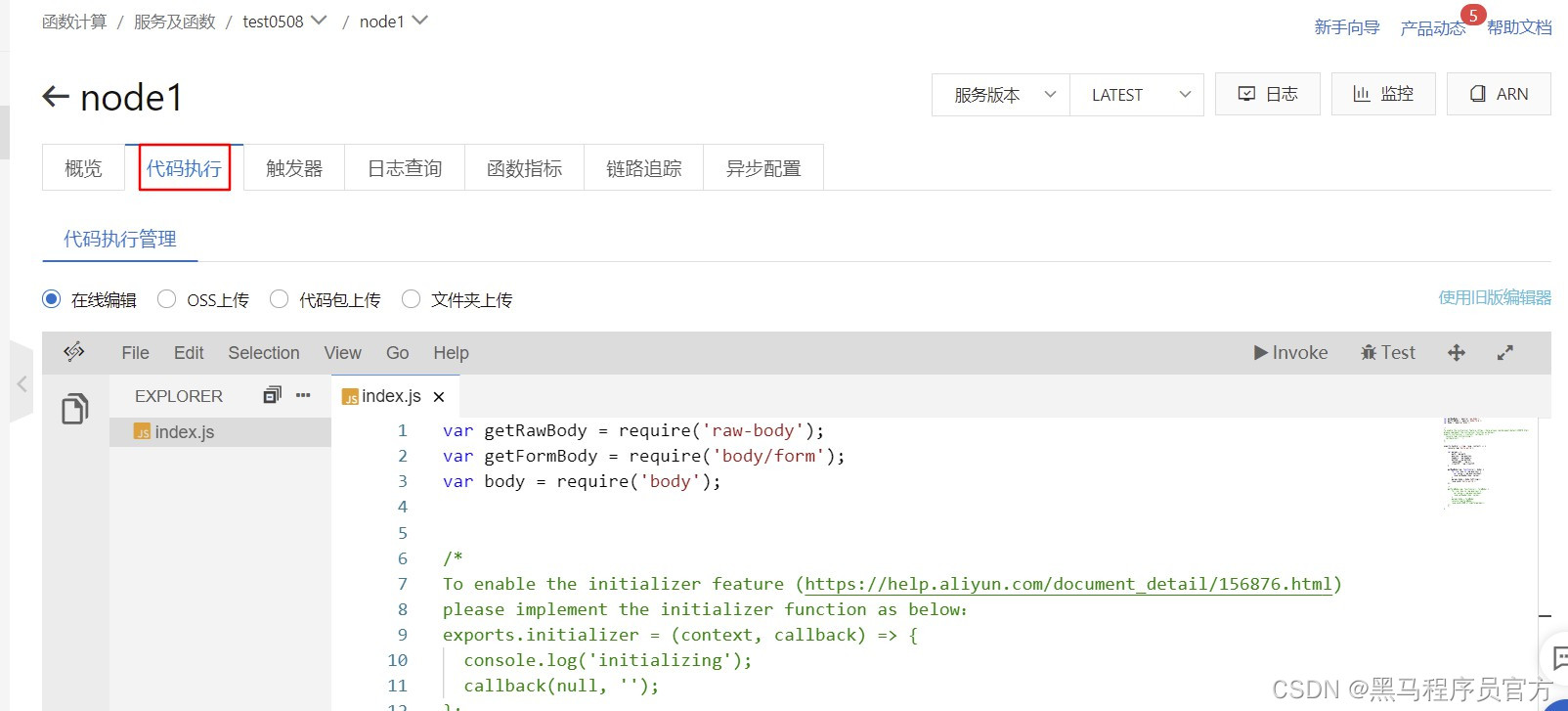Open the Test event configuration

(1387, 353)
